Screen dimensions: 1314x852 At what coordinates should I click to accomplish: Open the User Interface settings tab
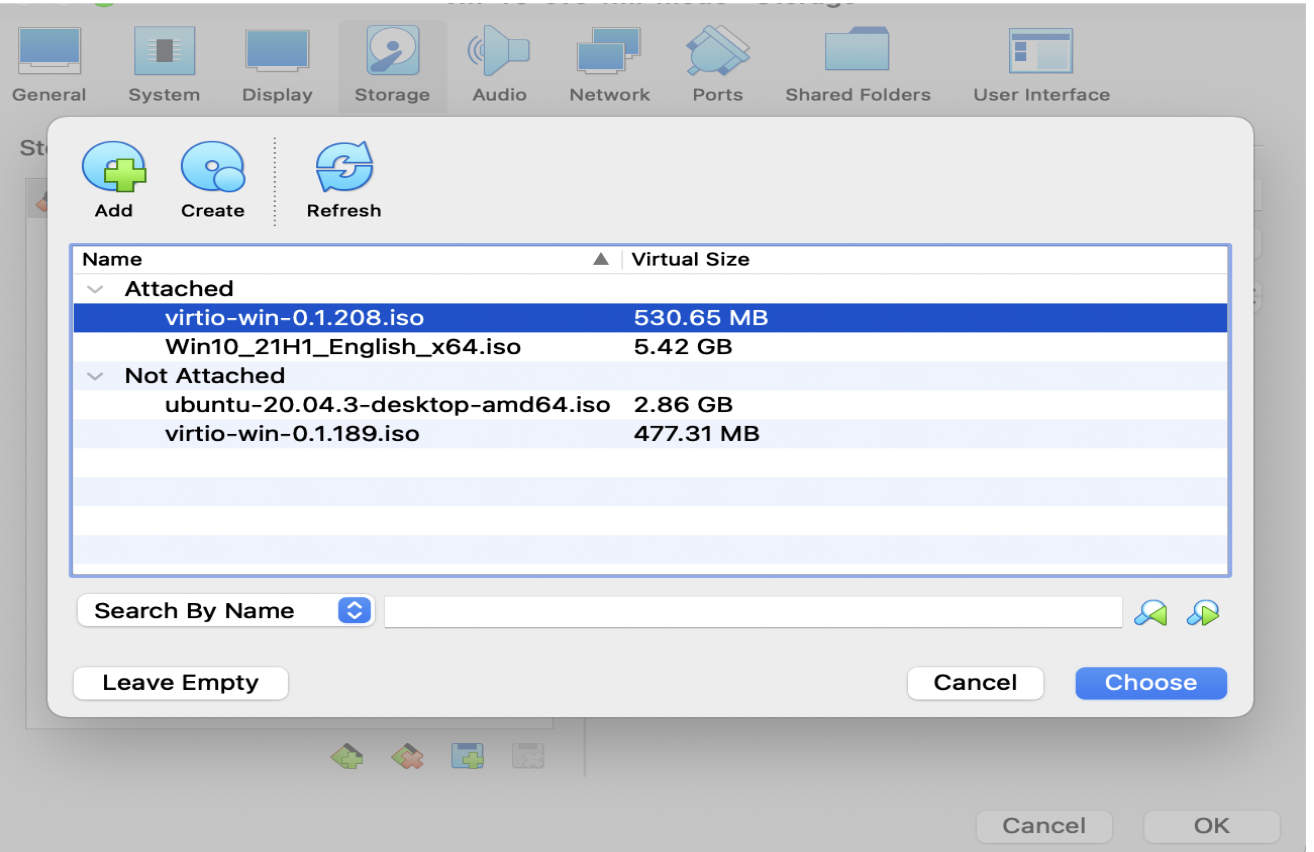(1041, 62)
